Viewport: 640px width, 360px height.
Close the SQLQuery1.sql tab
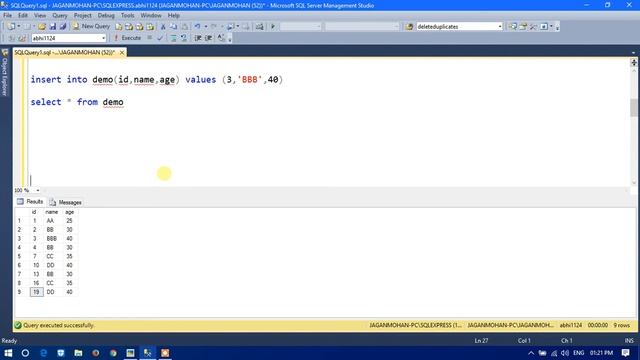coord(122,52)
